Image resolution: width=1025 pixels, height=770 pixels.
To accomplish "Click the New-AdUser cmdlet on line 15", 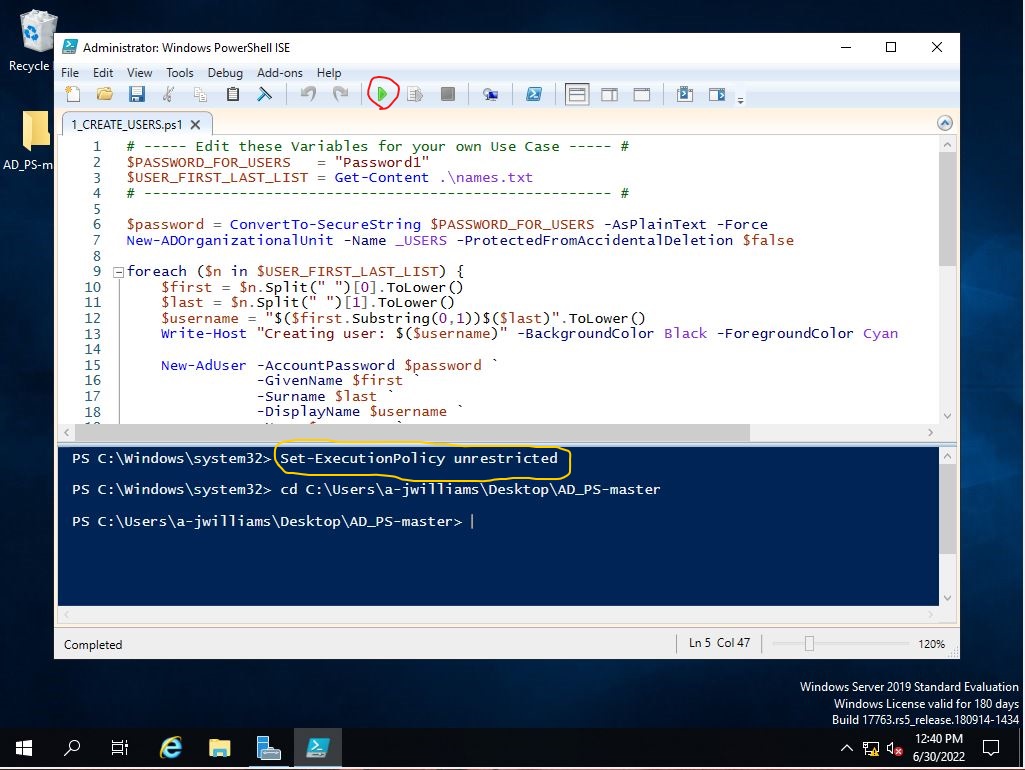I will coord(203,365).
